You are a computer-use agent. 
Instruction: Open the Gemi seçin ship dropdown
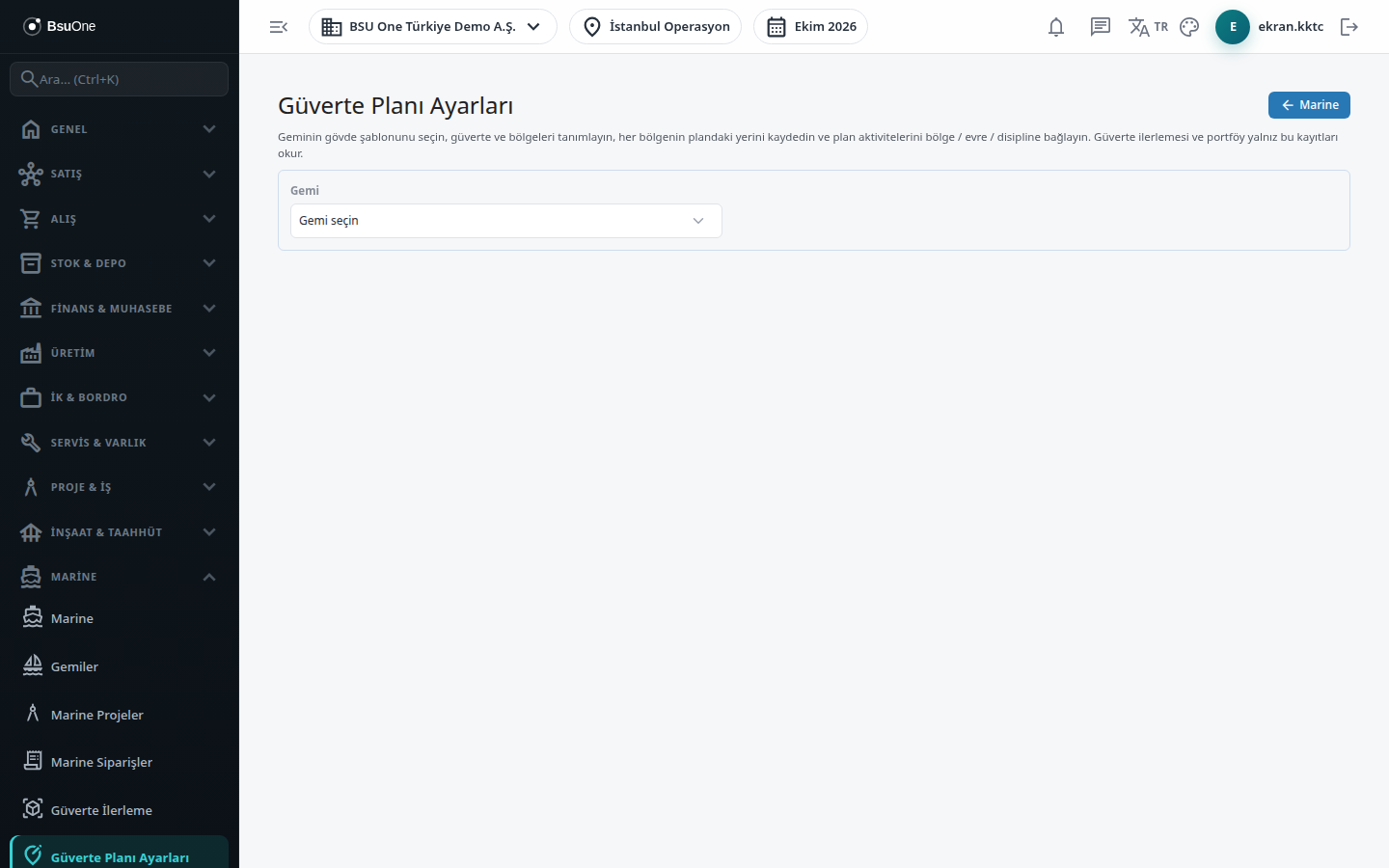[x=506, y=221]
